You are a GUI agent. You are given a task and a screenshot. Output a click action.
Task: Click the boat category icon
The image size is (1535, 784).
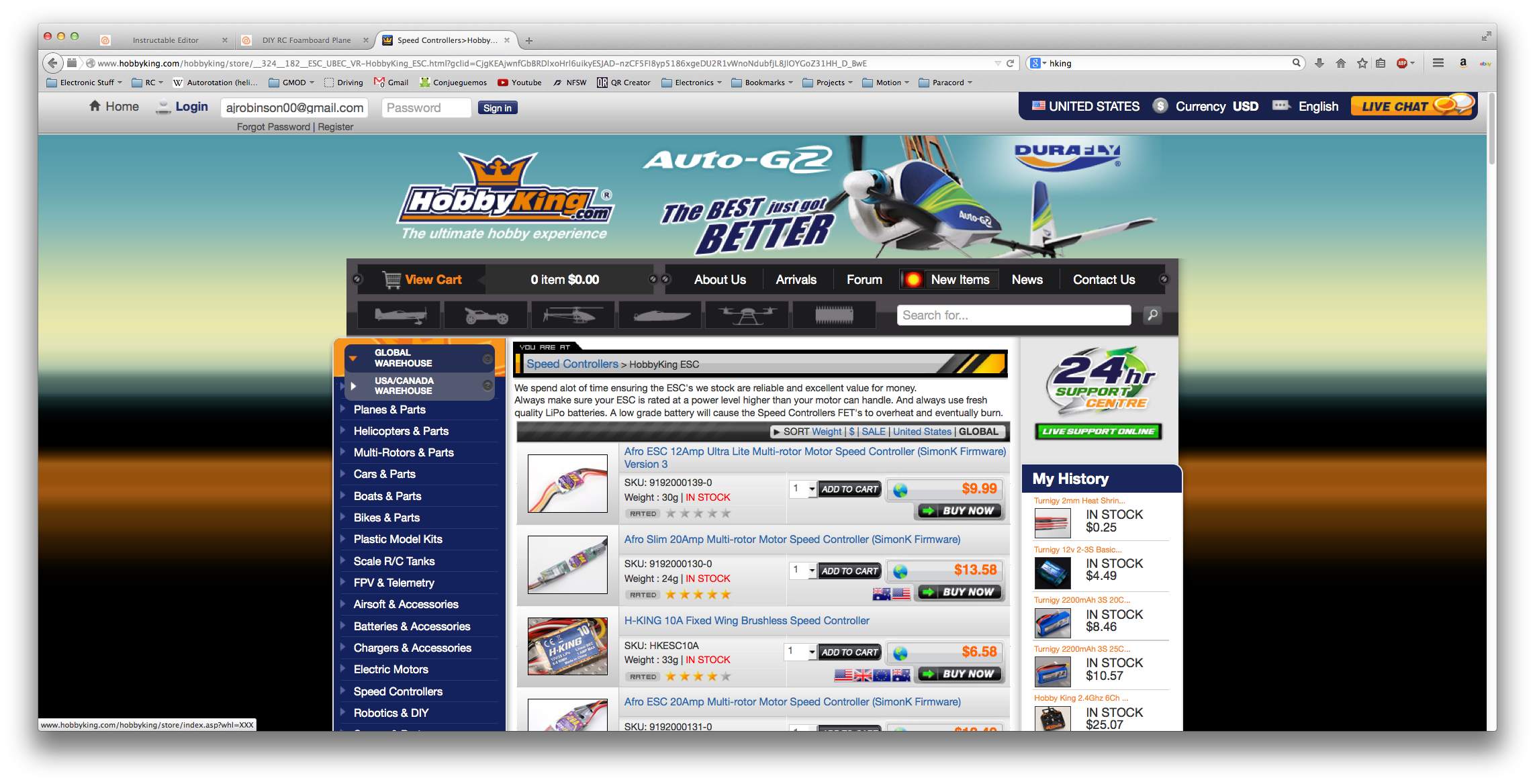coord(660,315)
